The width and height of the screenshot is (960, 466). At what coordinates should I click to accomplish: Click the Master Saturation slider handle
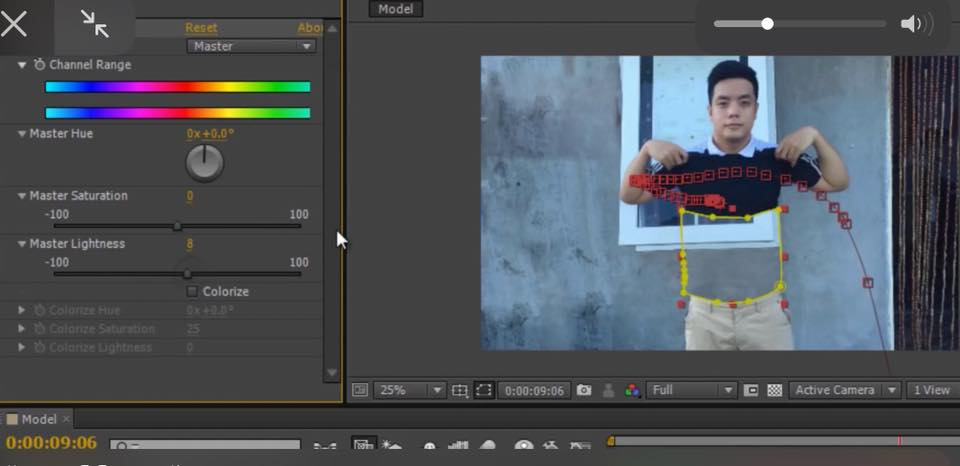(177, 225)
